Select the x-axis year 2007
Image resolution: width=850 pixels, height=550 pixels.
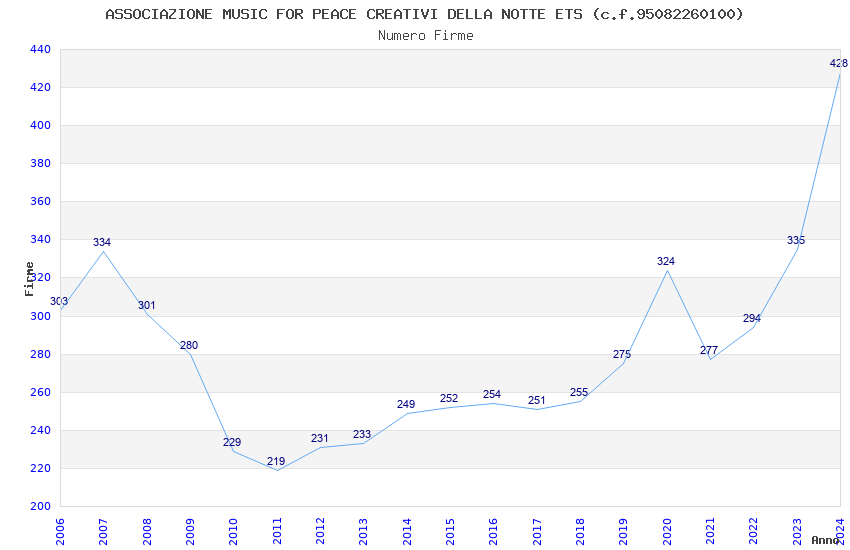(104, 531)
